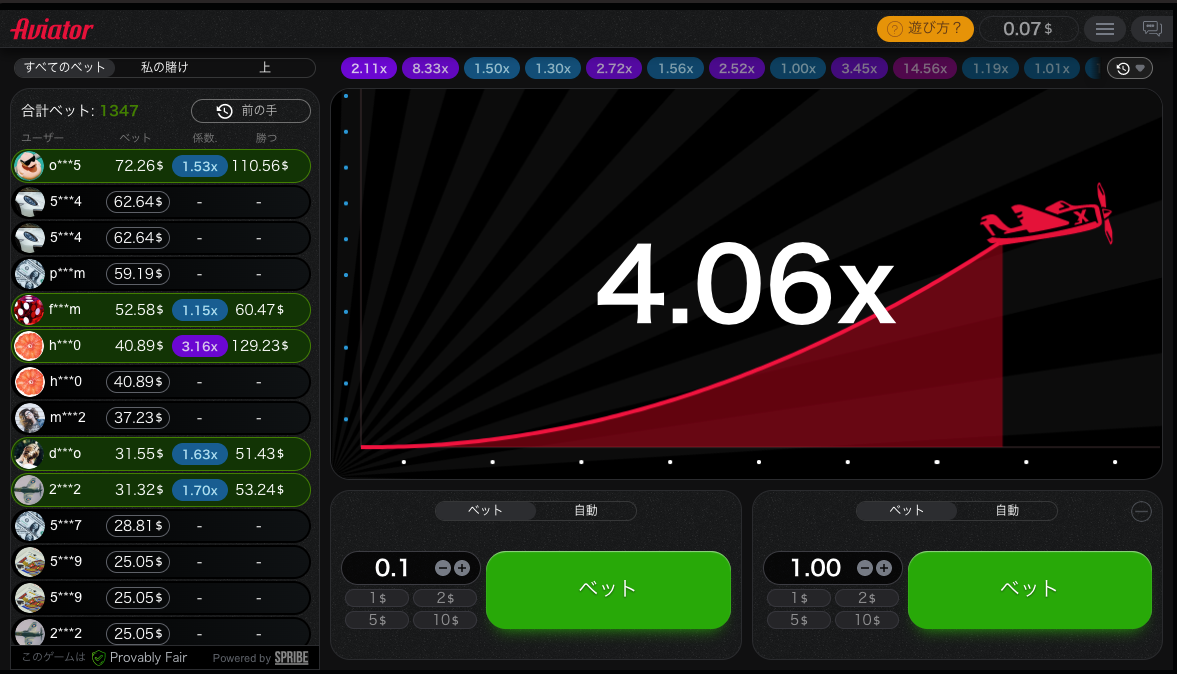Click the 37.23$ bet of m***2
1177x674 pixels.
click(138, 418)
